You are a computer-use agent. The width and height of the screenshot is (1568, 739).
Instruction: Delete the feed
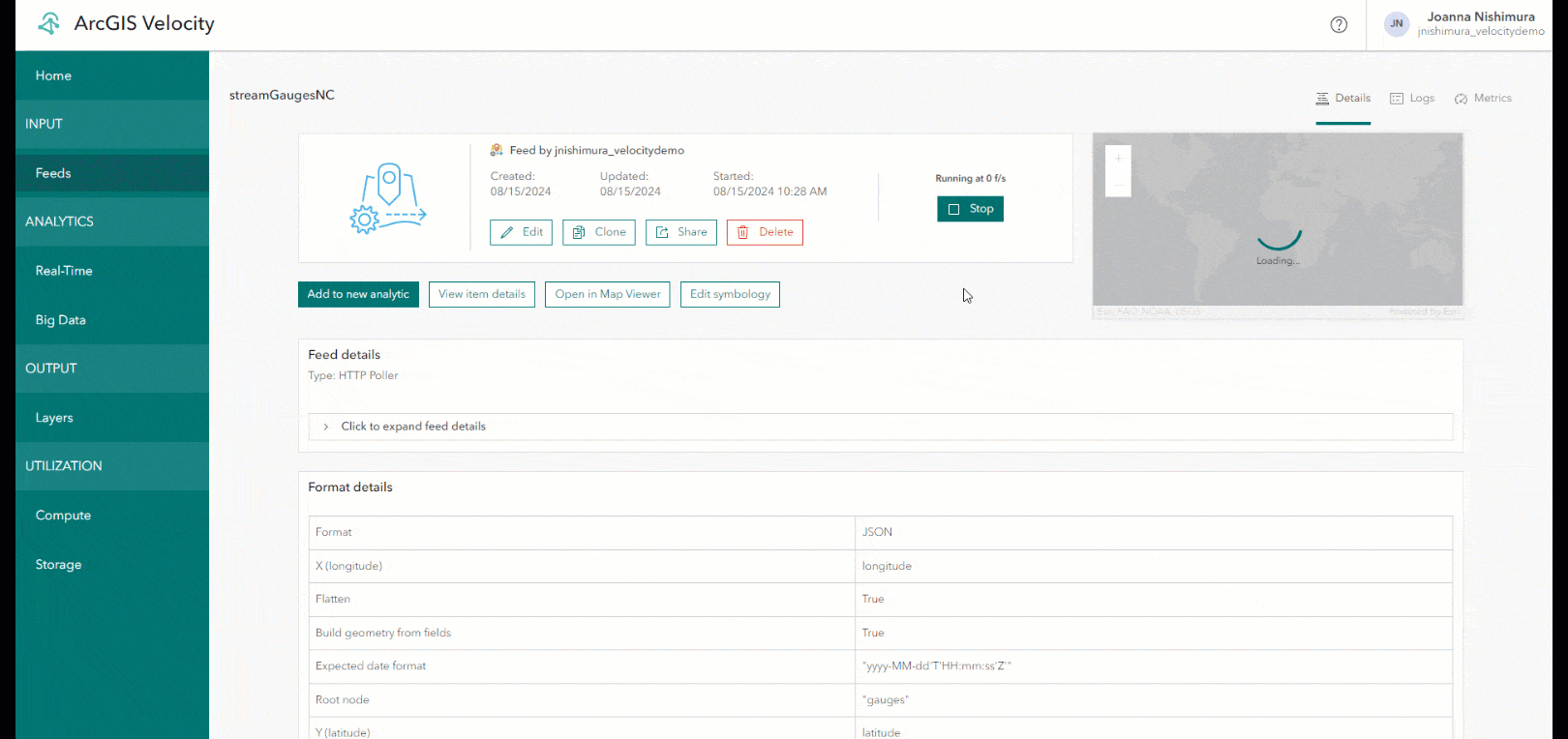coord(765,232)
